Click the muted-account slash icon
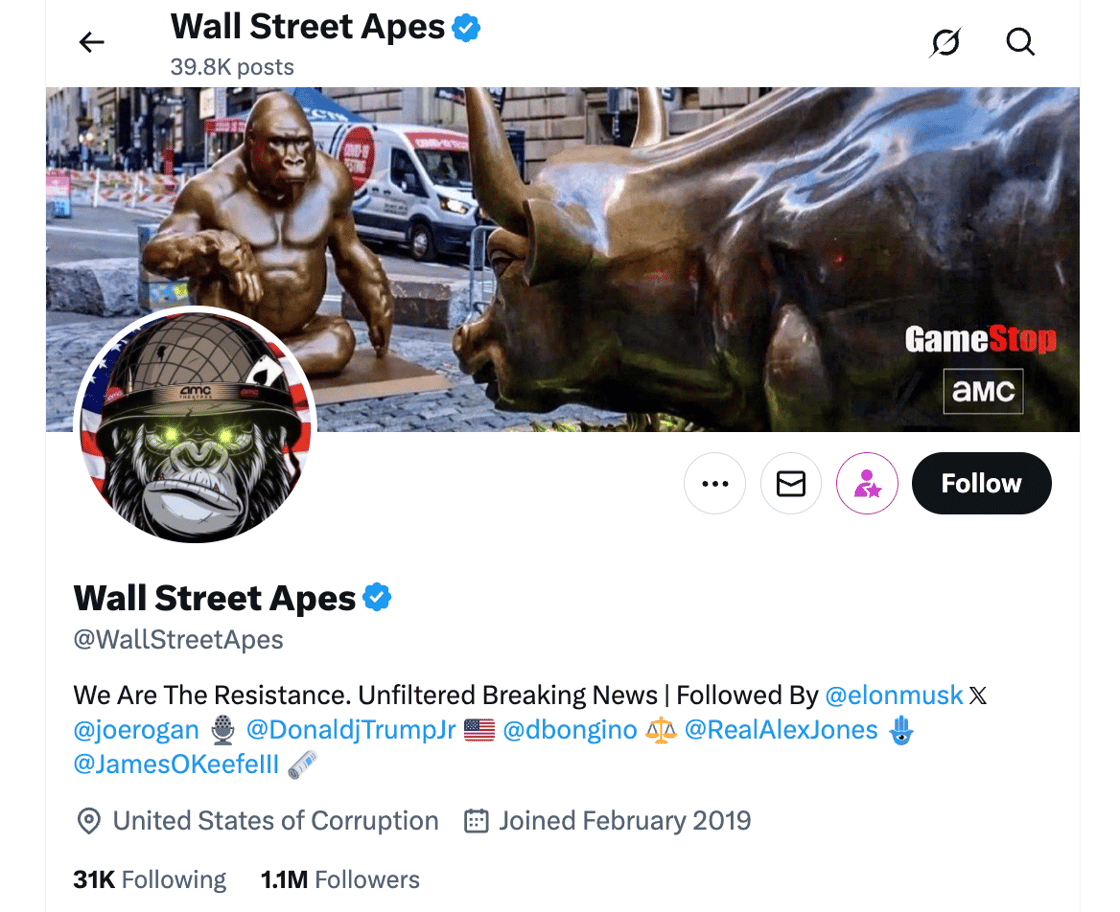Screen dimensions: 1120x912 [946, 42]
